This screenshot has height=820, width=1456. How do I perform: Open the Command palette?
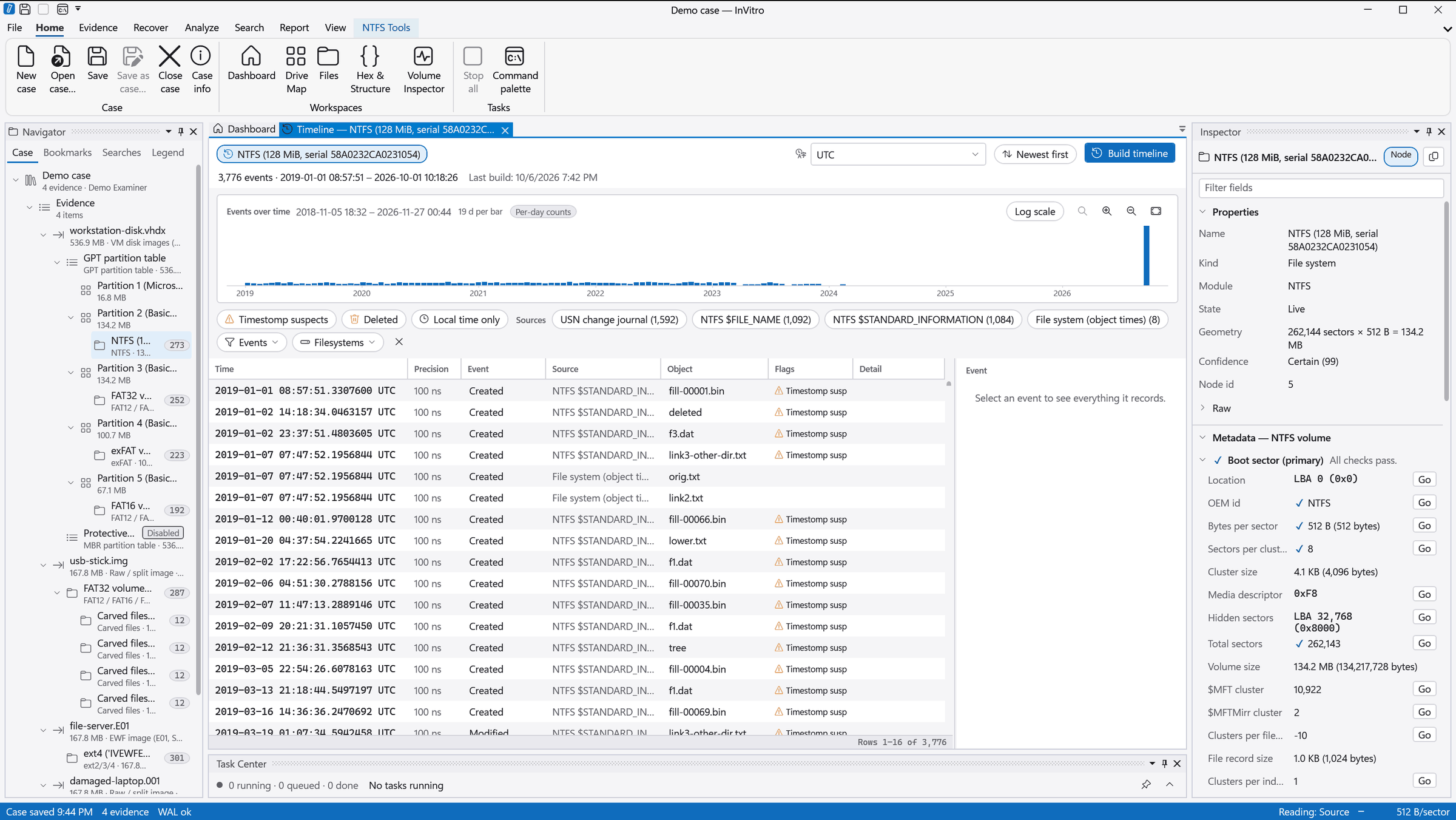click(x=515, y=69)
